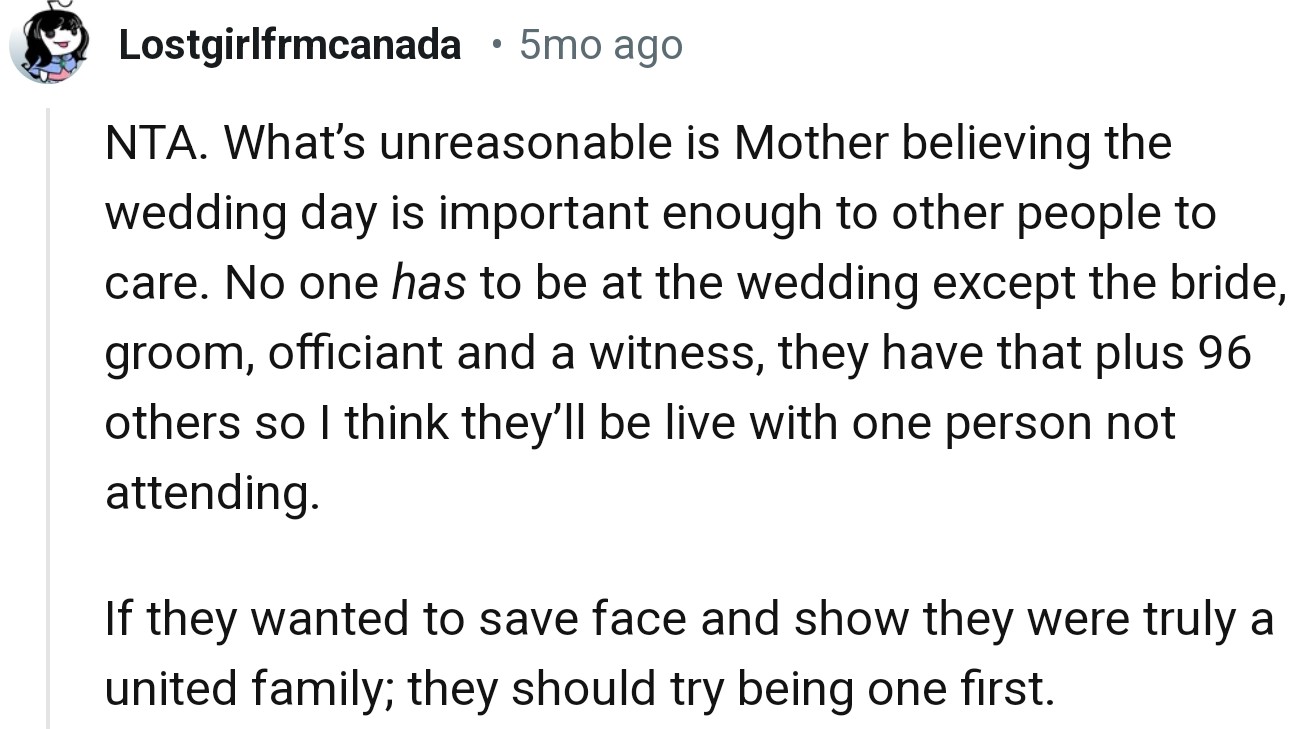The width and height of the screenshot is (1306, 729).
Task: Click the word "attending." ending the first paragraph
Action: coord(212,495)
